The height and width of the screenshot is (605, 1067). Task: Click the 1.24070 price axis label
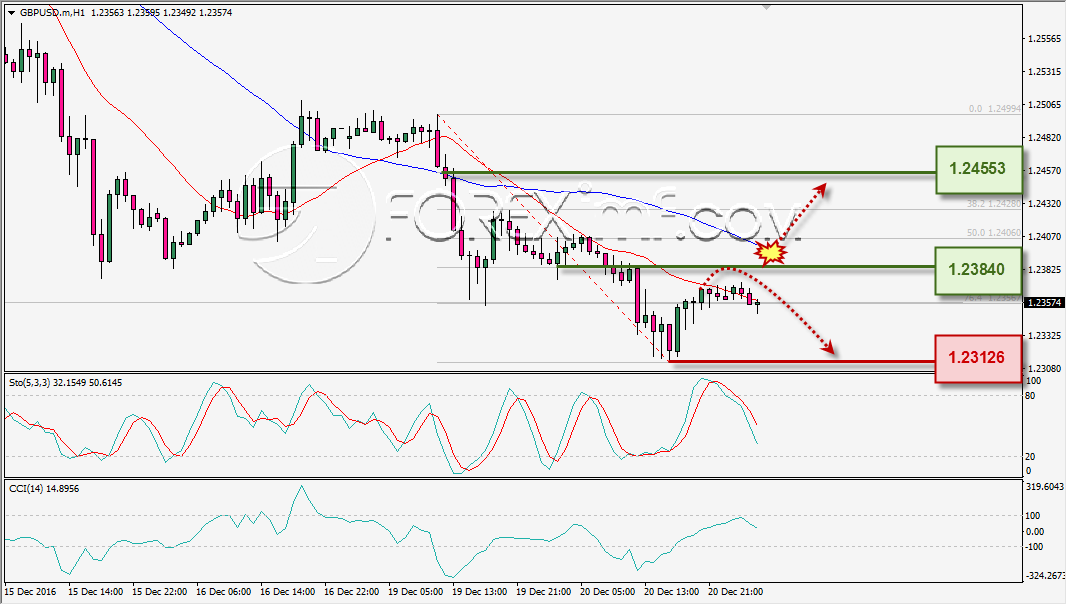1046,236
